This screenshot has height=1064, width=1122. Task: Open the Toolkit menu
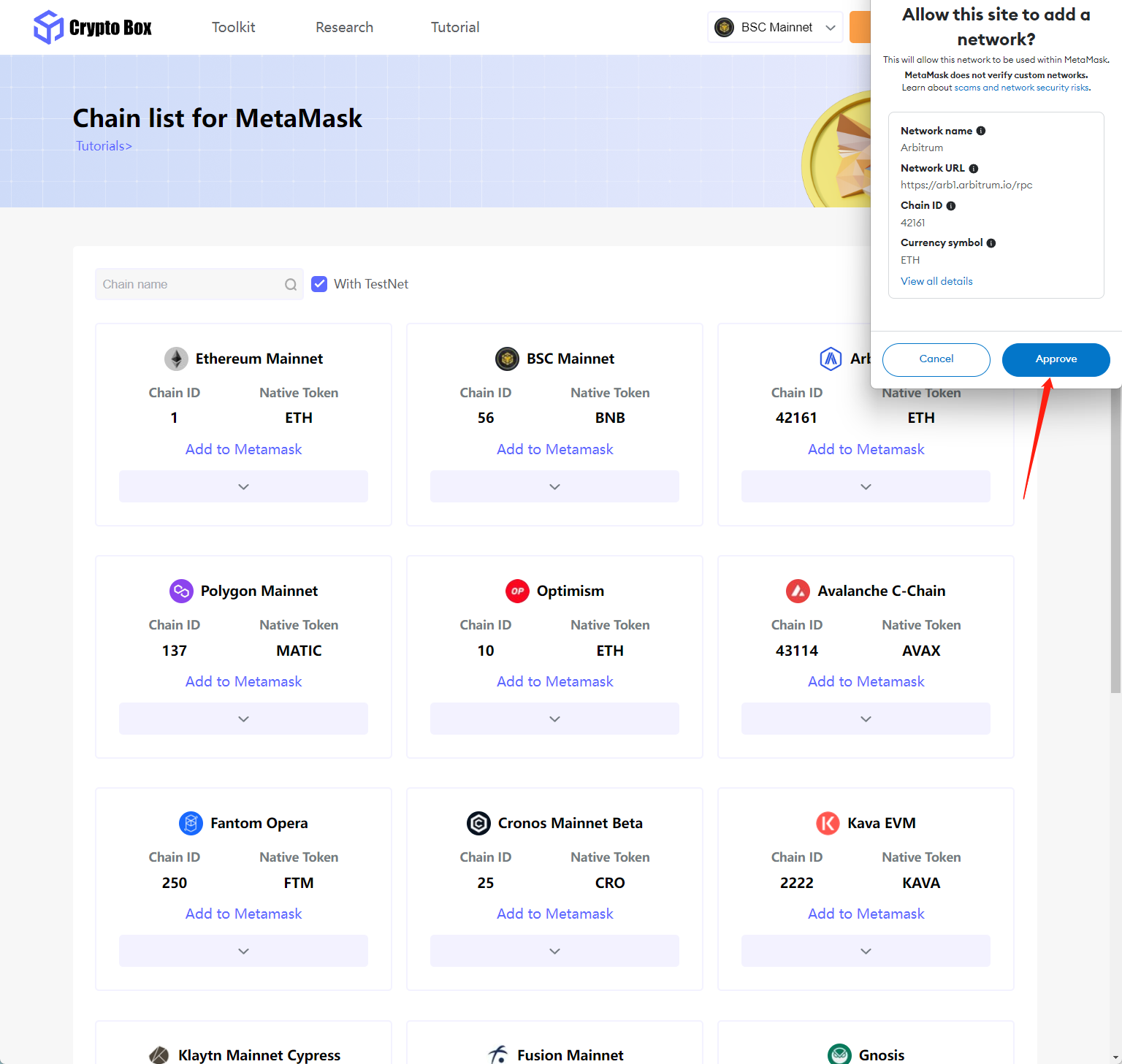(234, 27)
